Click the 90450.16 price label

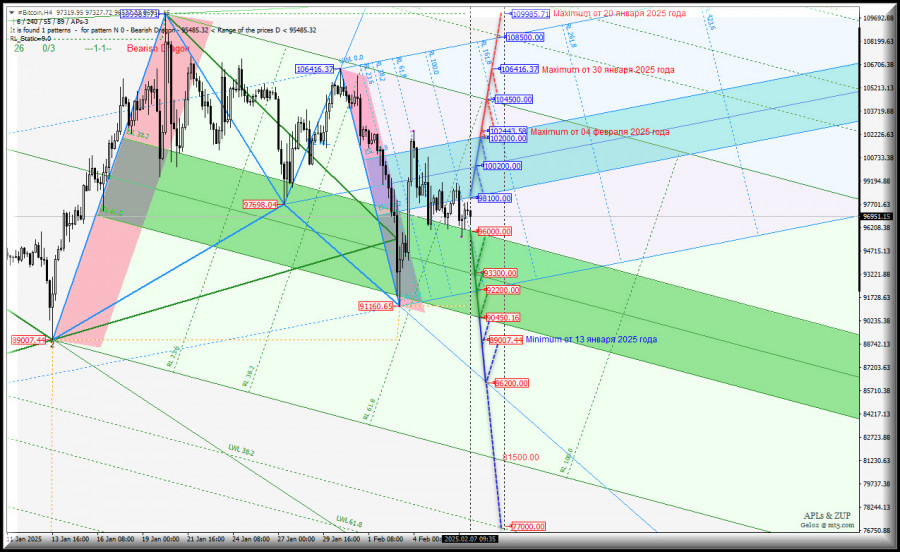tap(502, 317)
